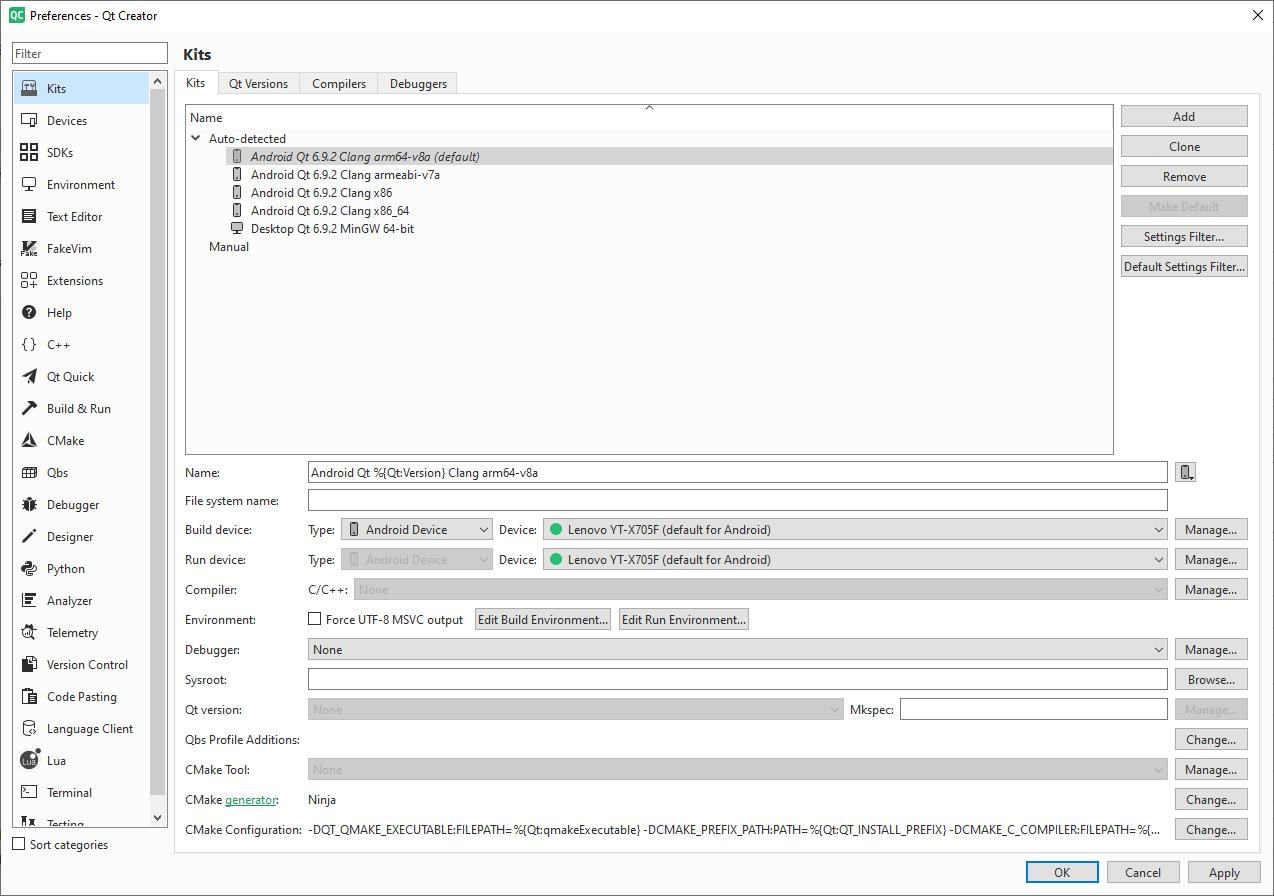This screenshot has width=1274, height=896.
Task: Select the Kits category icon
Action: point(29,89)
